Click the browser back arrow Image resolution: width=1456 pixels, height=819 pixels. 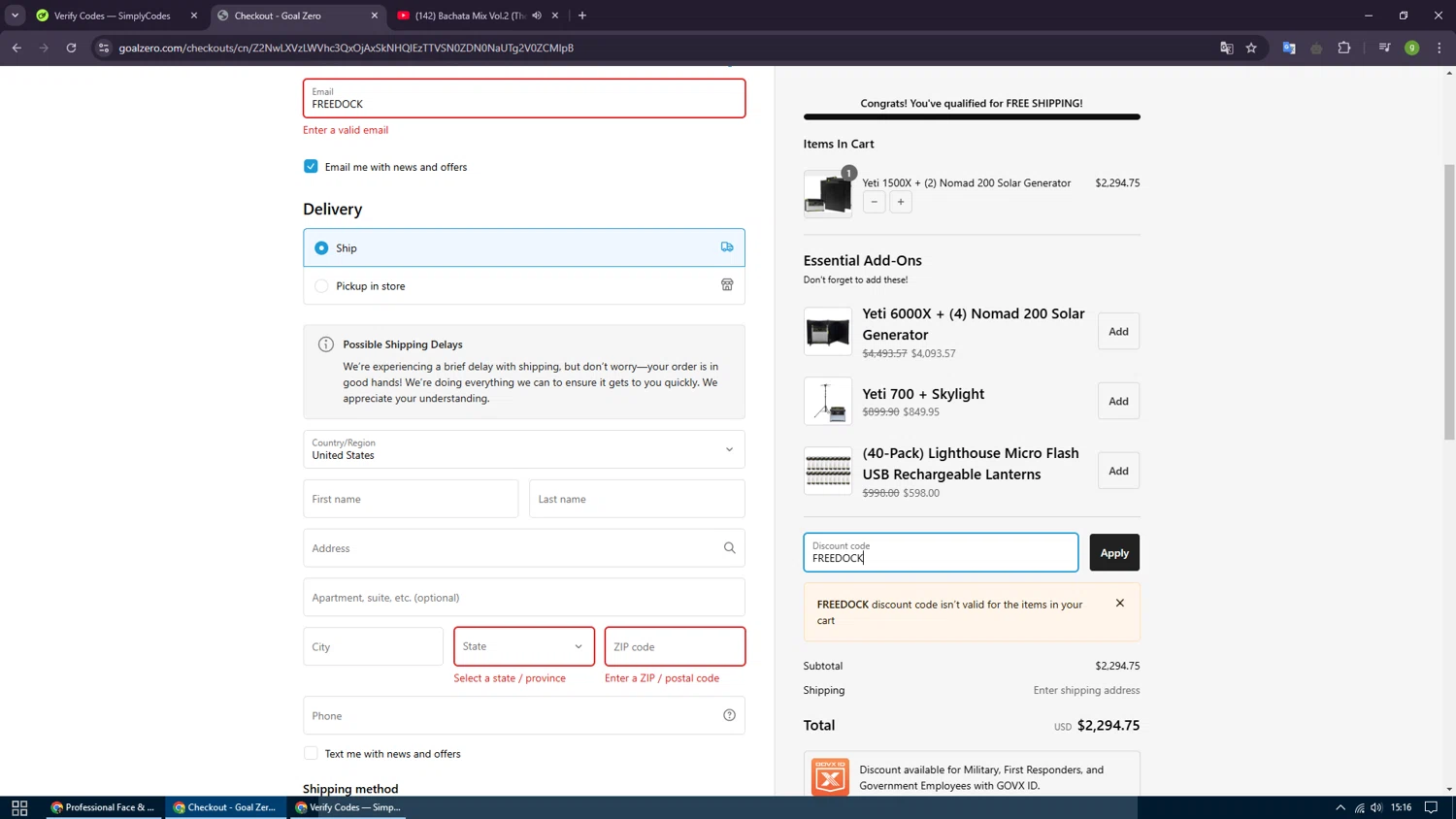[17, 48]
